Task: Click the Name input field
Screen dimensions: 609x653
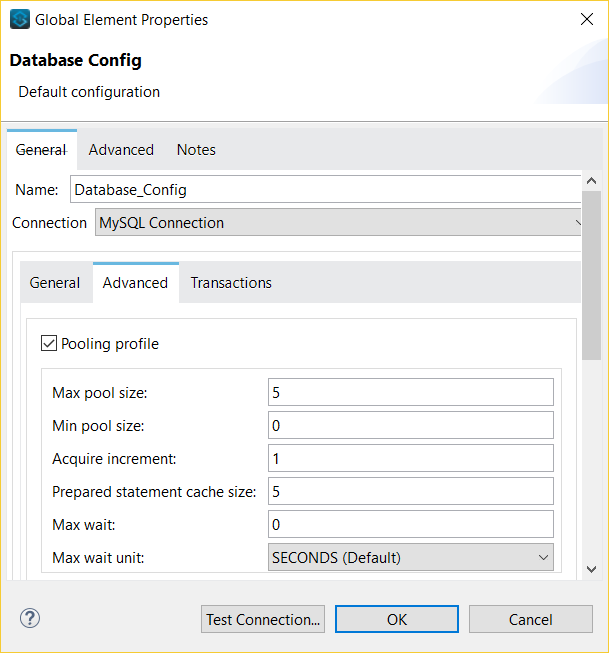Action: click(x=325, y=189)
